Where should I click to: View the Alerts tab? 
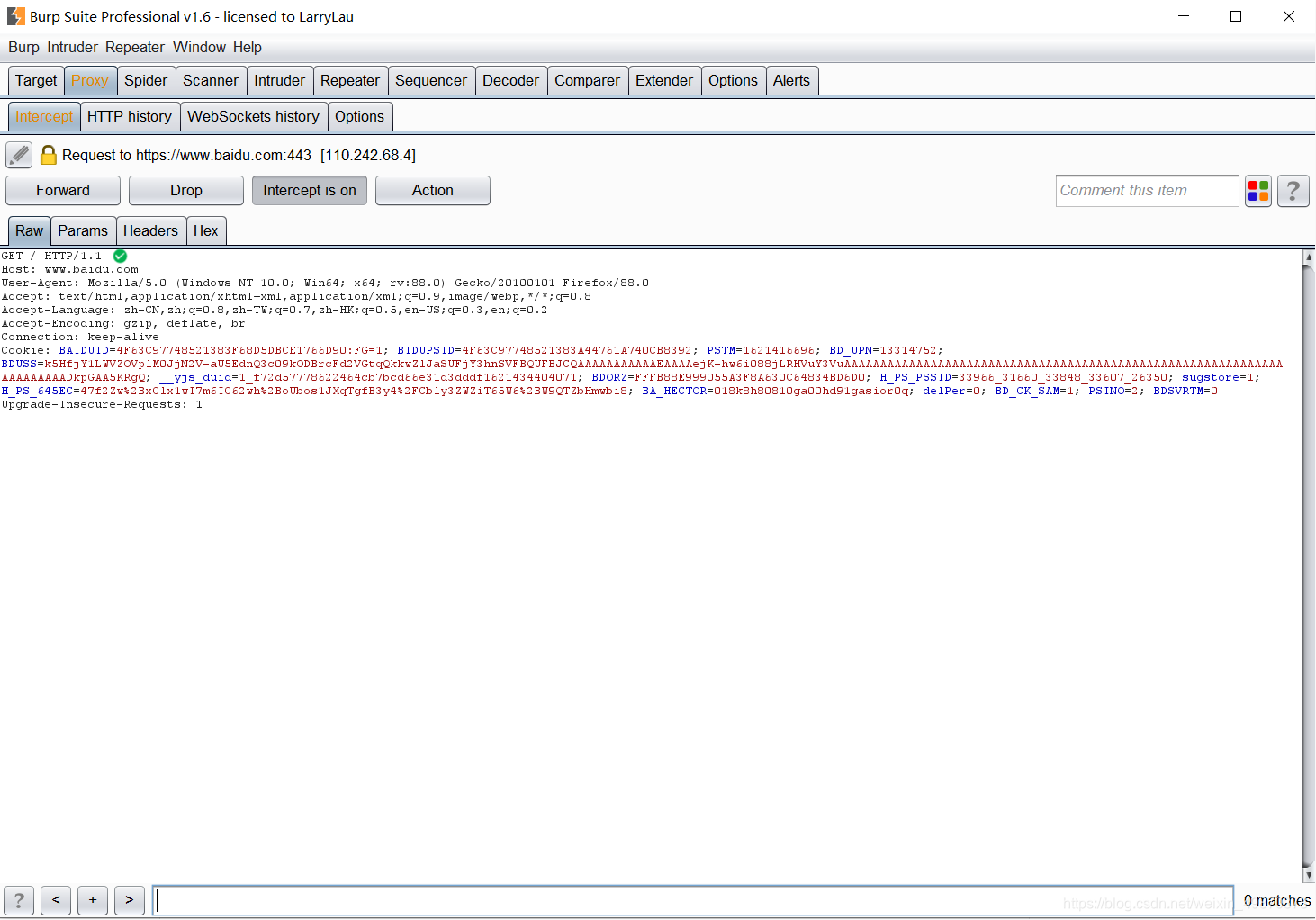pos(792,80)
